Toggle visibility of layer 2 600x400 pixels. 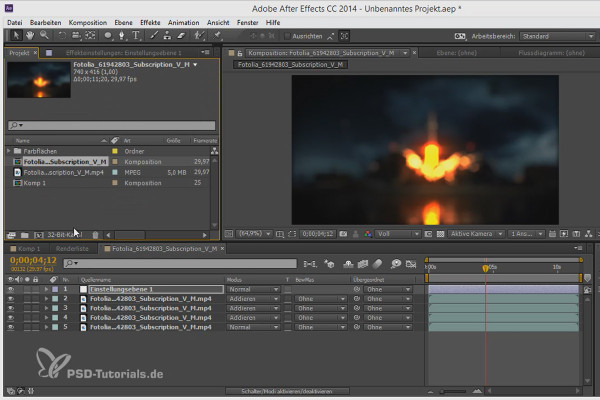click(11, 299)
